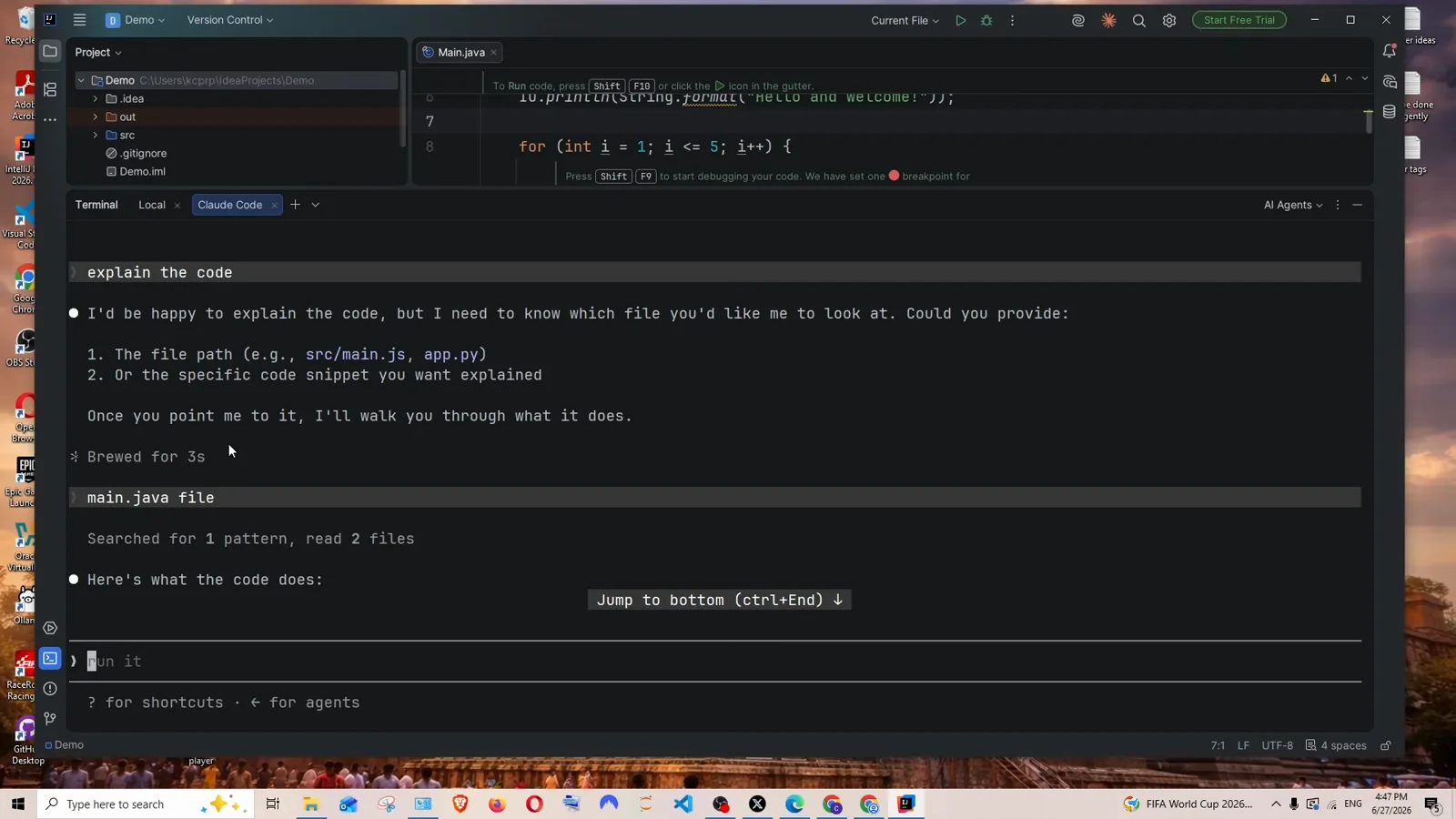
Task: Click the Windows Start button
Action: 17,804
